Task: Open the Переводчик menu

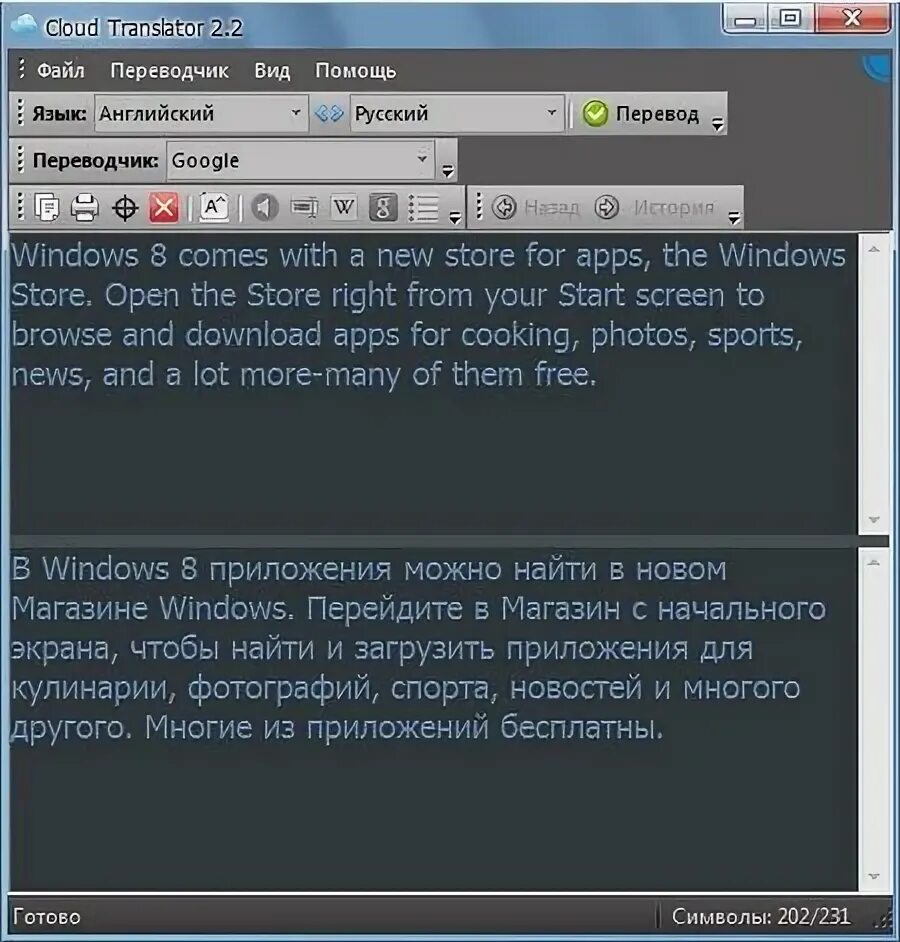Action: (169, 71)
